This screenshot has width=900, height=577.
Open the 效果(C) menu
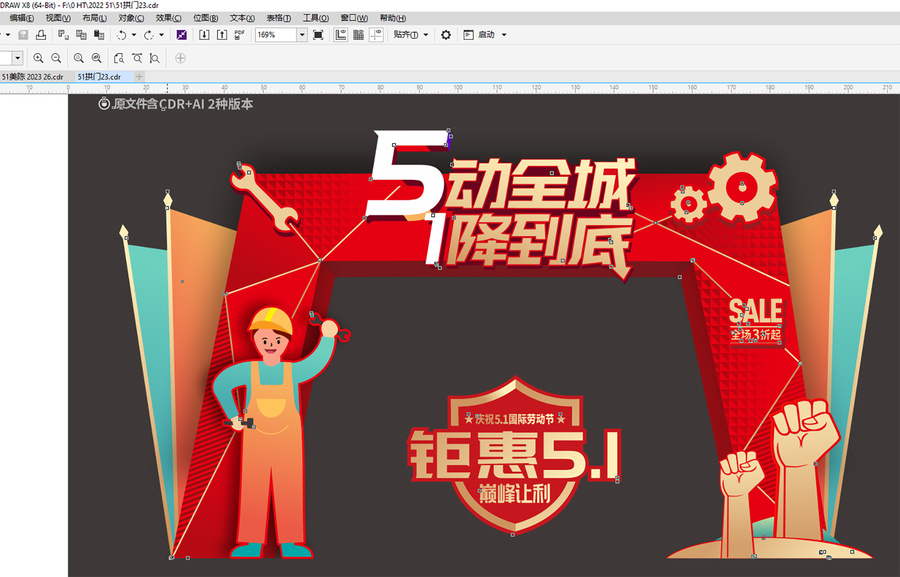pyautogui.click(x=168, y=18)
